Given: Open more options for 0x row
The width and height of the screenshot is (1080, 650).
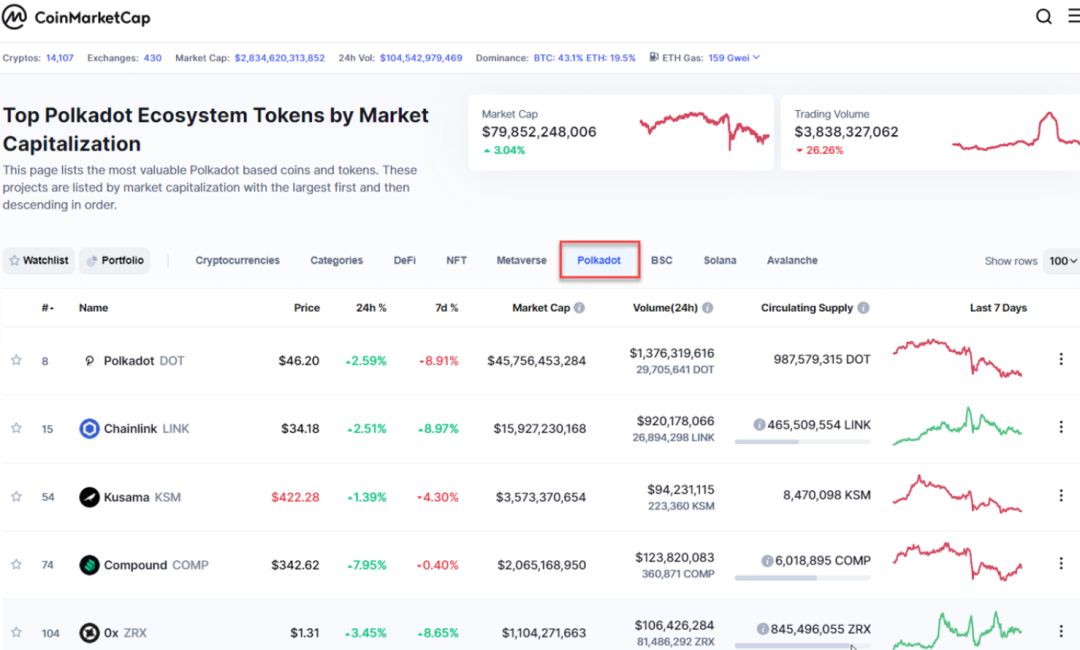Looking at the screenshot, I should [x=1061, y=631].
